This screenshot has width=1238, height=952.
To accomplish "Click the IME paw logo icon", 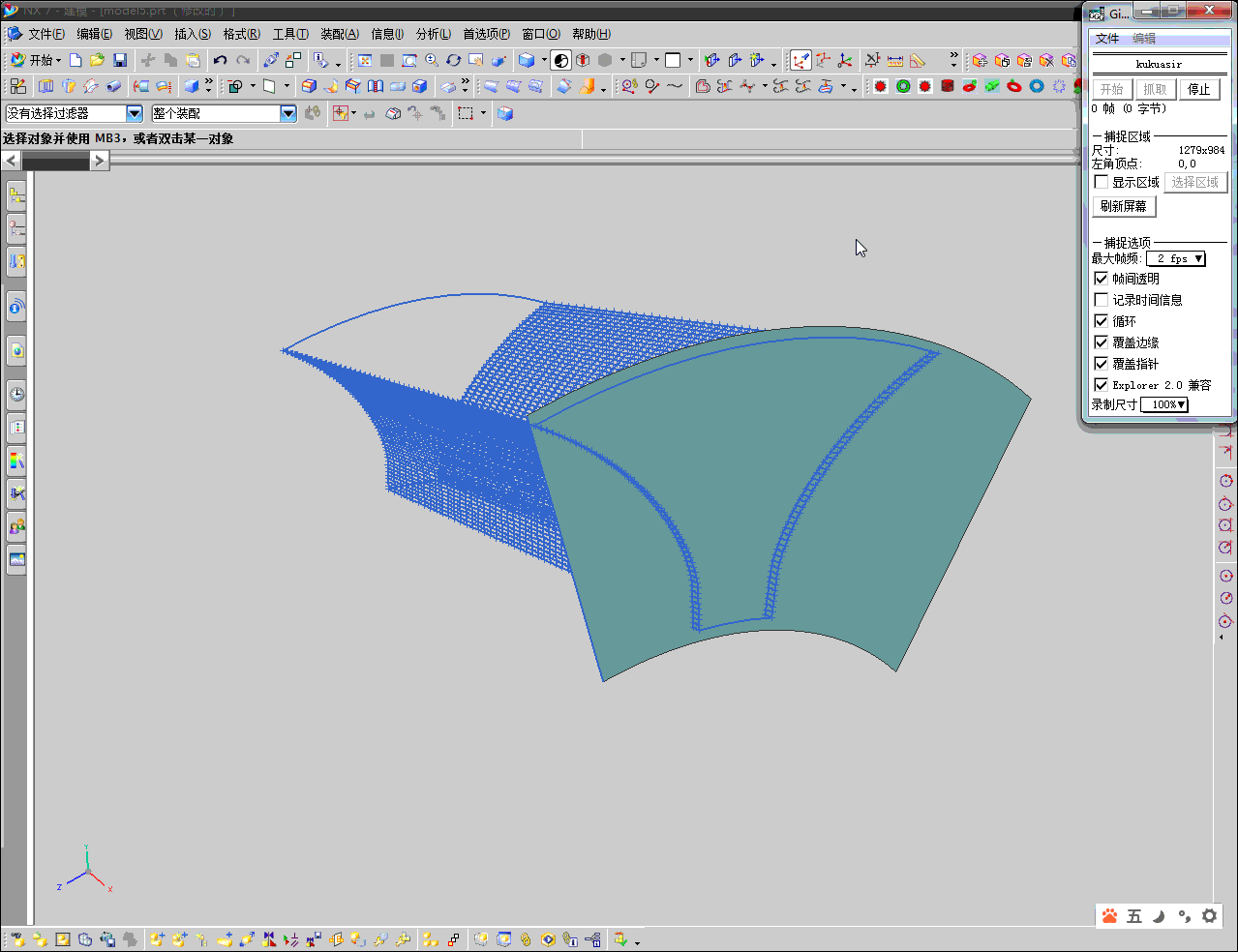I will [x=1109, y=916].
